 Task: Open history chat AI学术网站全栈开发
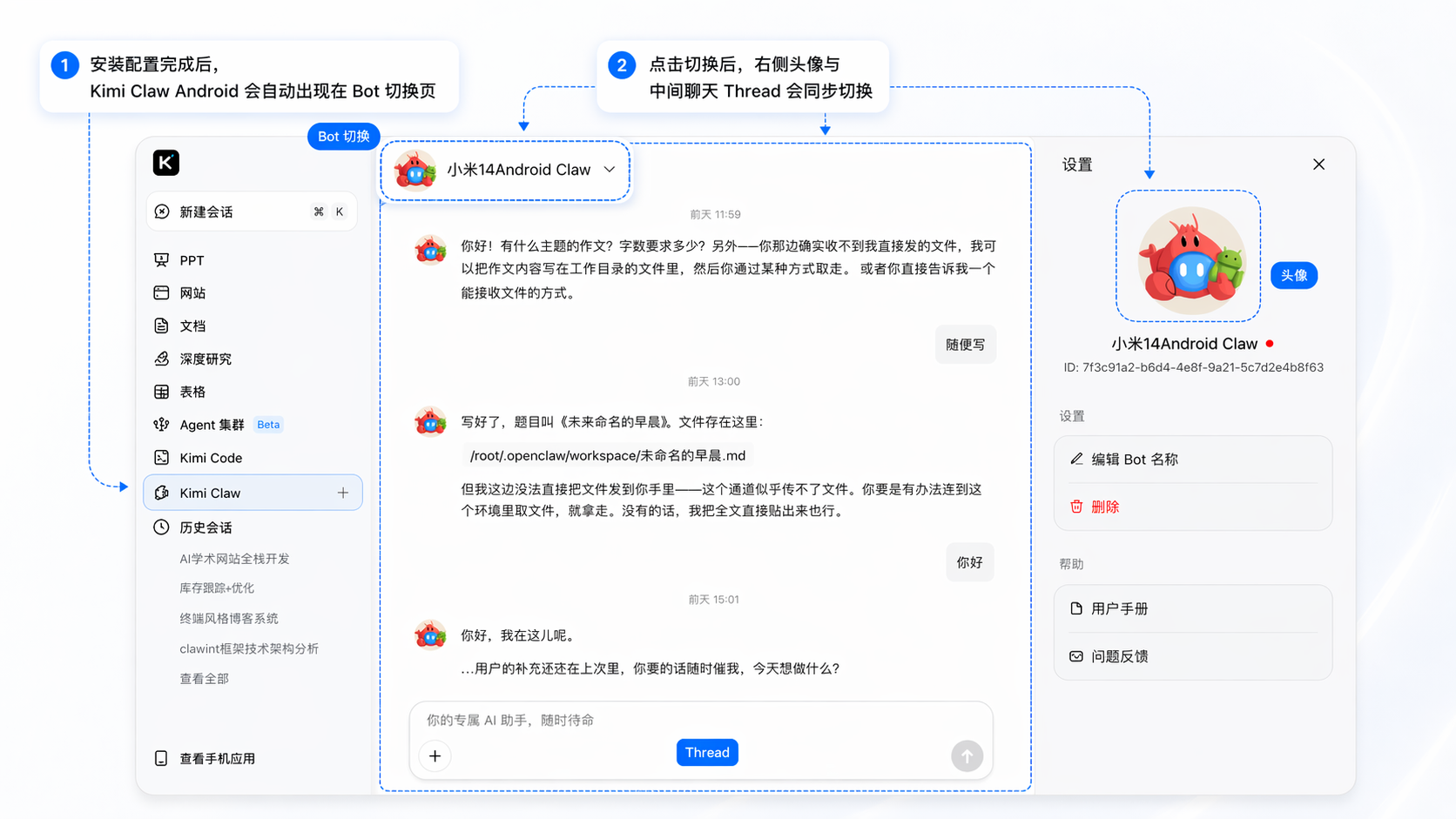click(x=234, y=559)
